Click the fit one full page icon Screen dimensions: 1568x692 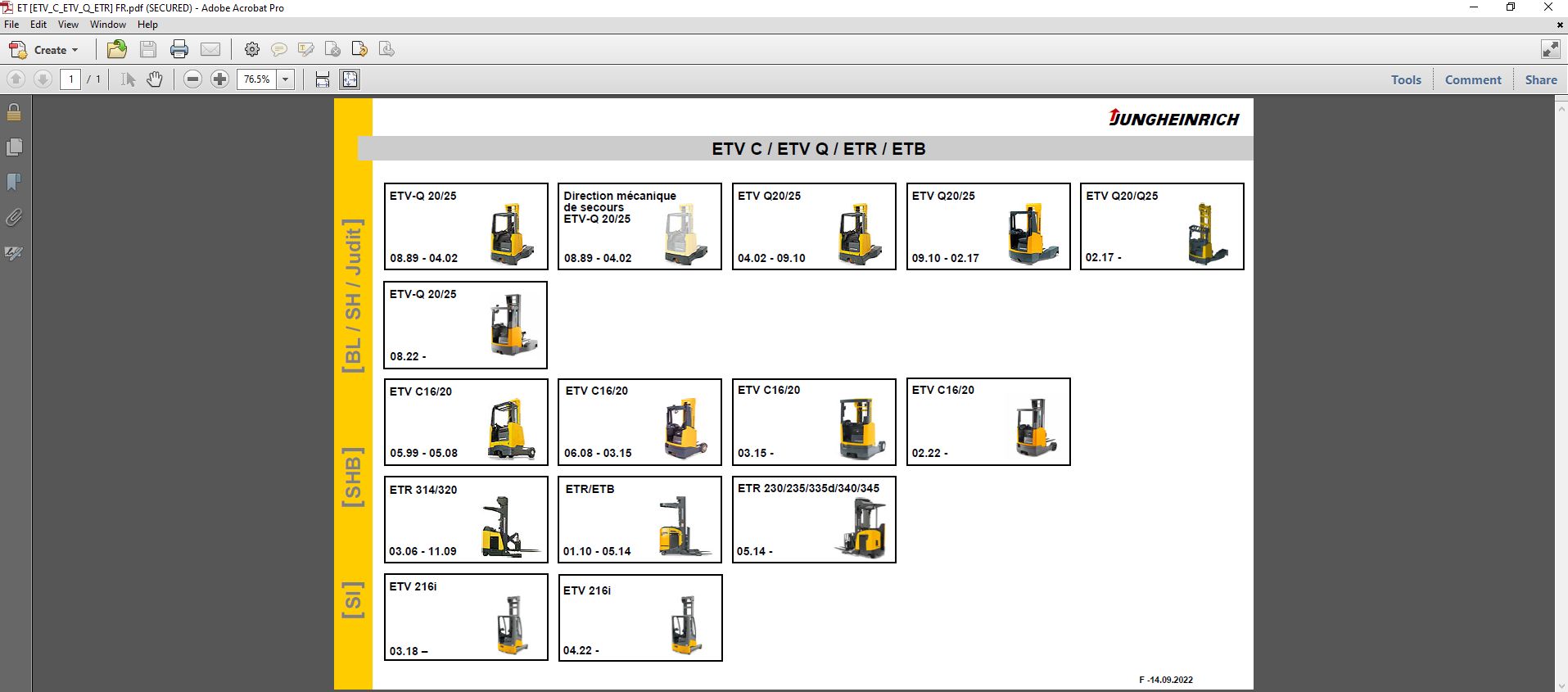pyautogui.click(x=350, y=79)
